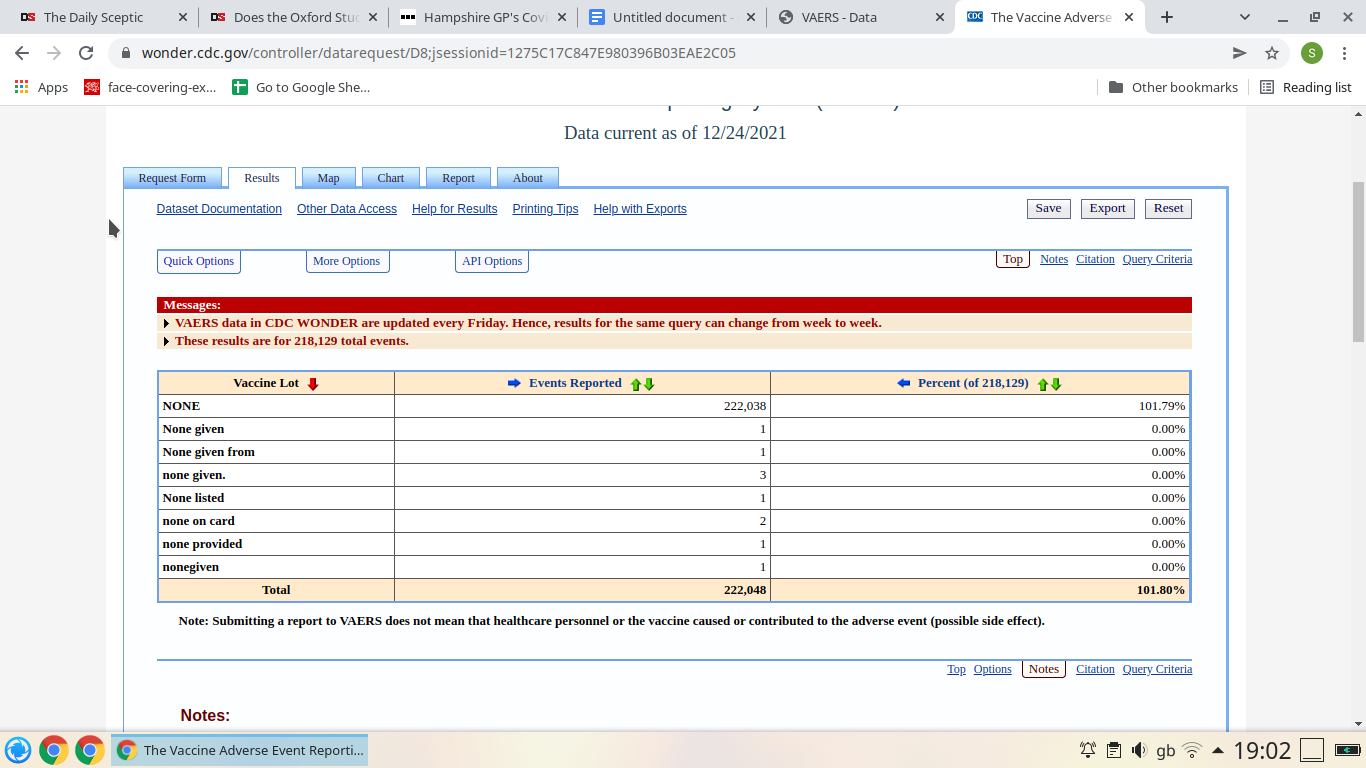Switch to the Chart tab
The image size is (1366, 768).
pyautogui.click(x=390, y=178)
